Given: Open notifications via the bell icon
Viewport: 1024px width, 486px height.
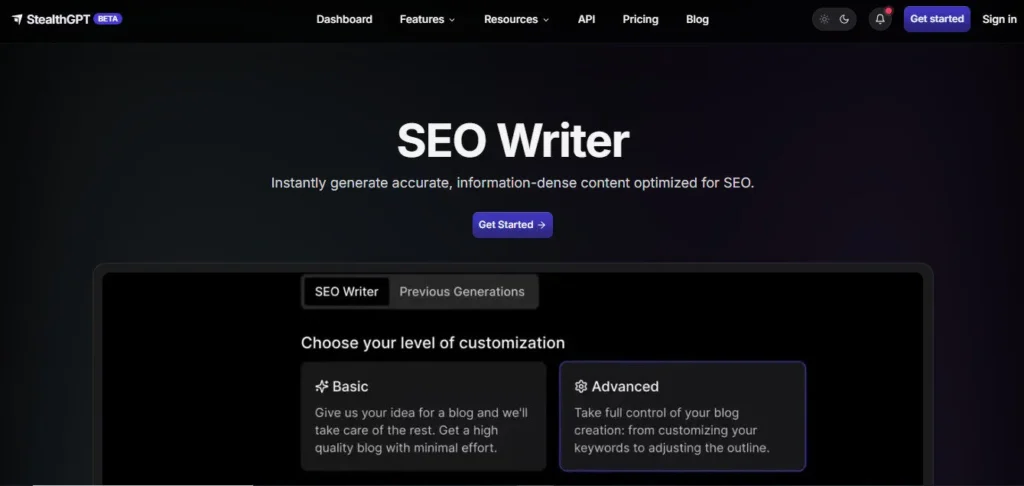Looking at the screenshot, I should 880,19.
